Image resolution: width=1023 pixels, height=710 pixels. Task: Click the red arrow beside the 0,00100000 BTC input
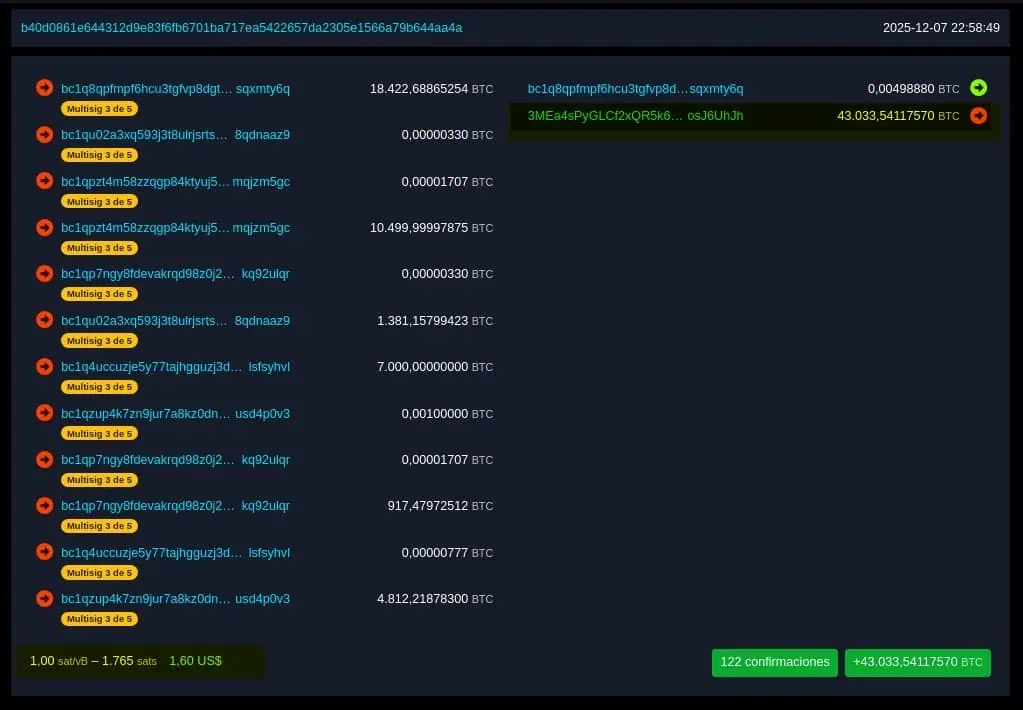pyautogui.click(x=44, y=413)
